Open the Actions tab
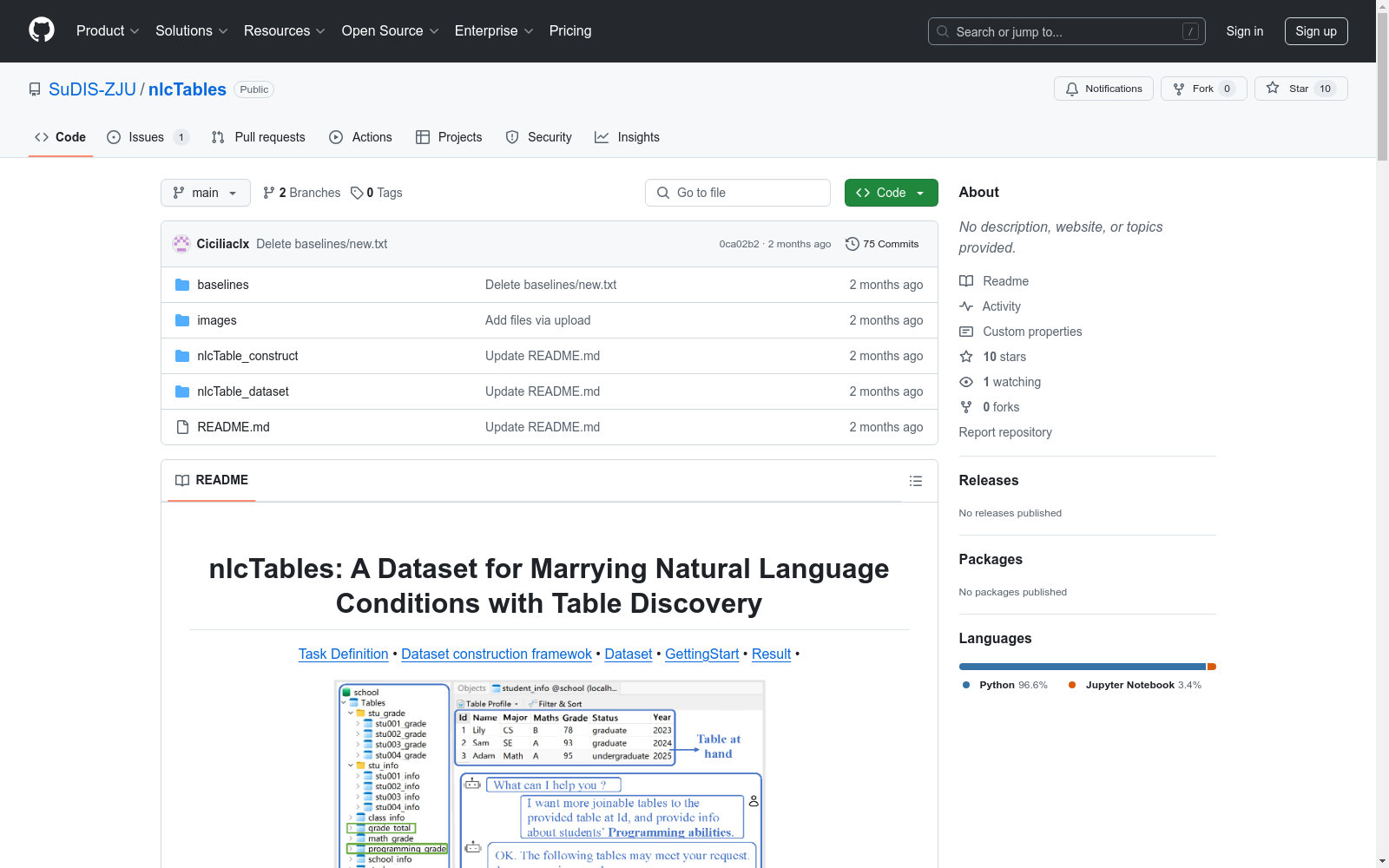 point(361,137)
